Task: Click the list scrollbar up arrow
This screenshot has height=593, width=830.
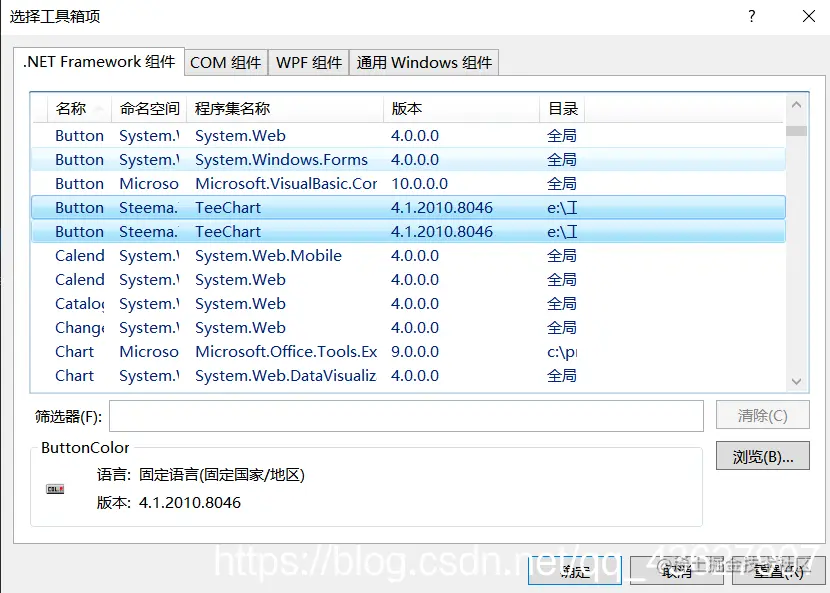Action: (796, 105)
